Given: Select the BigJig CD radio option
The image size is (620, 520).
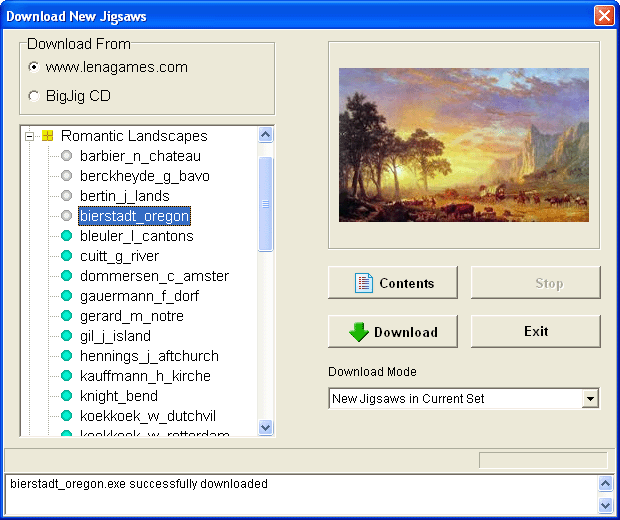Looking at the screenshot, I should [x=34, y=96].
